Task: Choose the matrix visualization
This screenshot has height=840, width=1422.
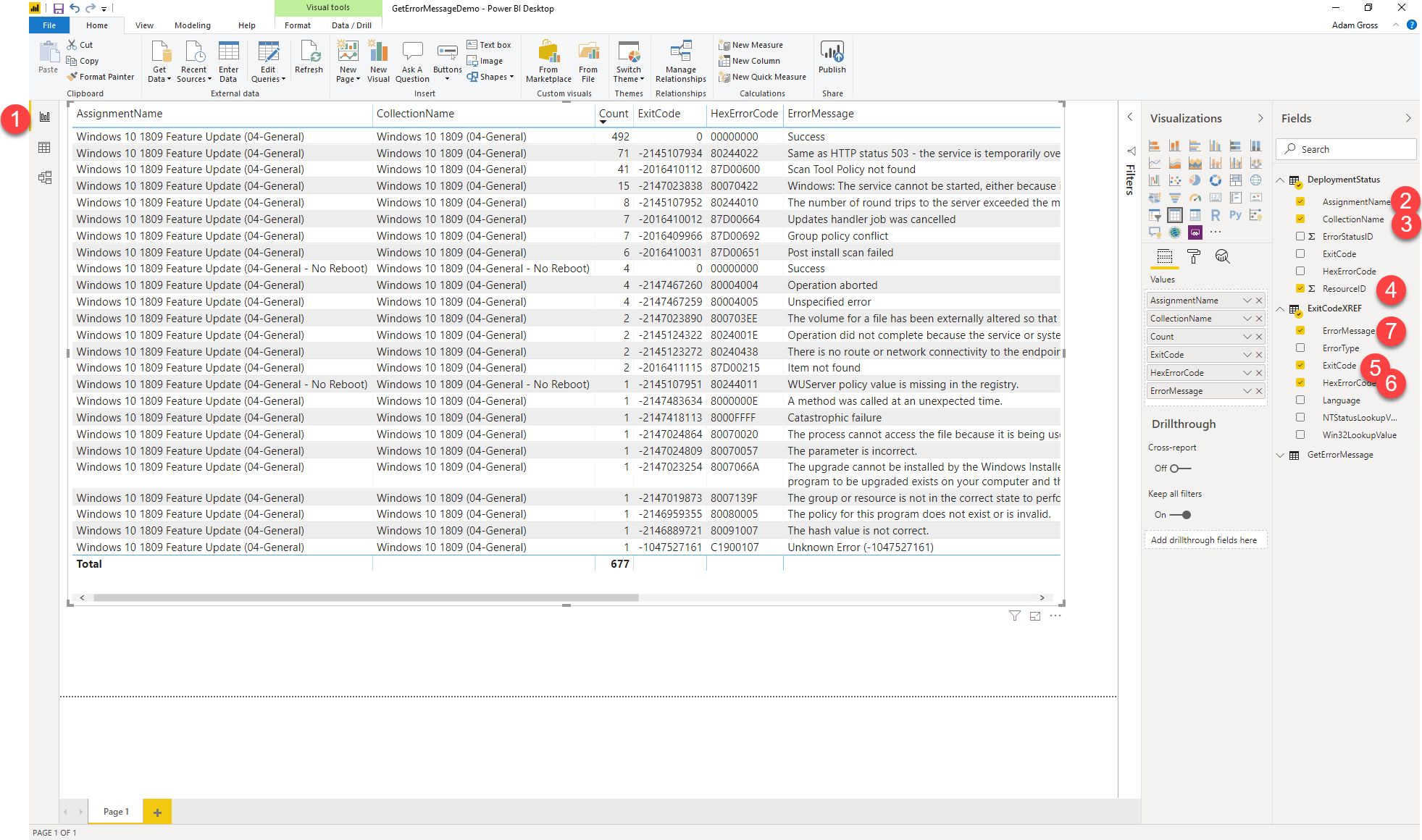Action: [x=1195, y=215]
